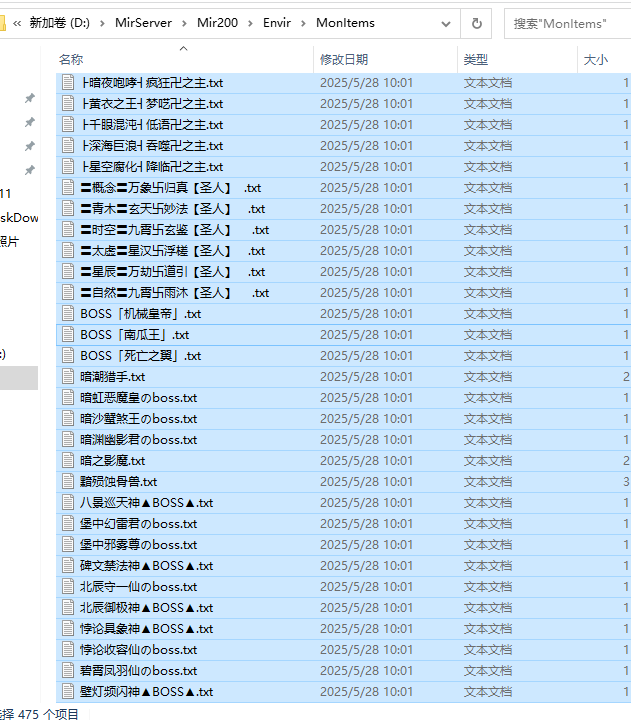Select the file 碧霄凤羽仙のboss.txt
The image size is (631, 727).
pyautogui.click(x=343, y=670)
